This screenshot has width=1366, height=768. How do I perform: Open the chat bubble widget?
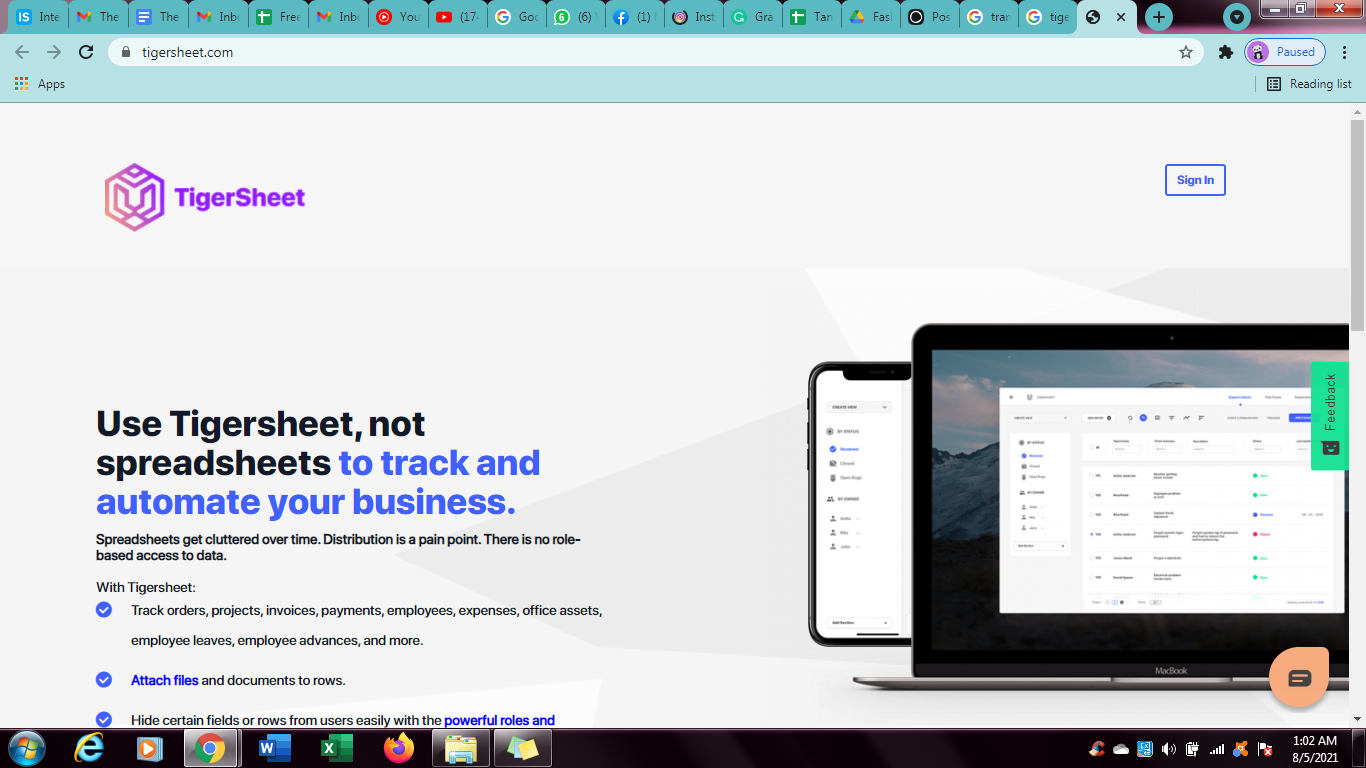click(x=1298, y=677)
